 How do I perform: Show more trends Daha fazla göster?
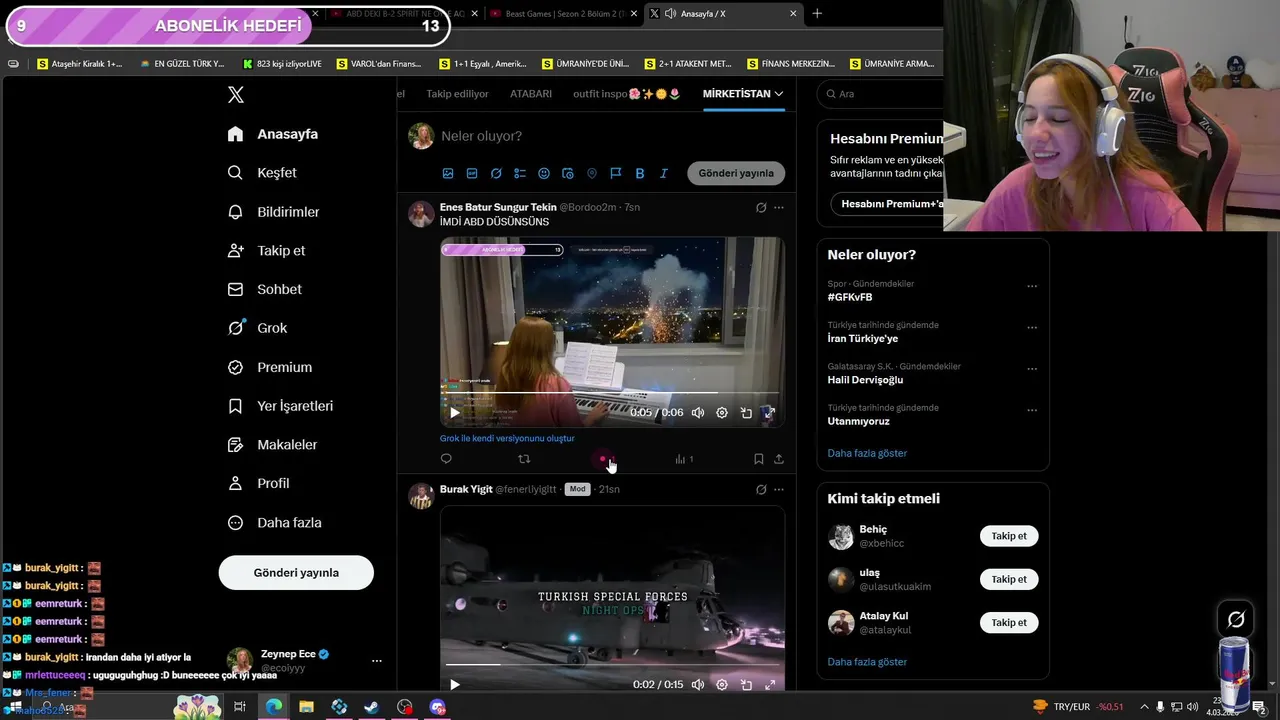(867, 453)
